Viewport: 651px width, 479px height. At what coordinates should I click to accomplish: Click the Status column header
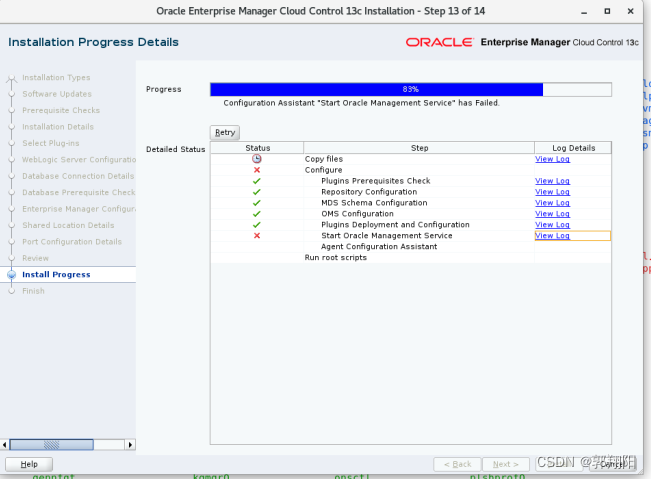257,148
